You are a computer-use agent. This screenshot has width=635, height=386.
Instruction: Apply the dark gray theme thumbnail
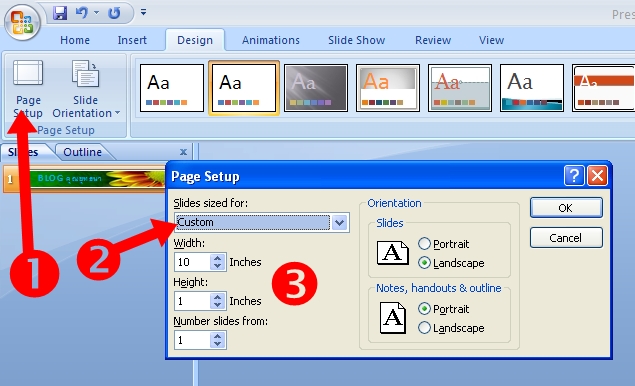tap(316, 88)
